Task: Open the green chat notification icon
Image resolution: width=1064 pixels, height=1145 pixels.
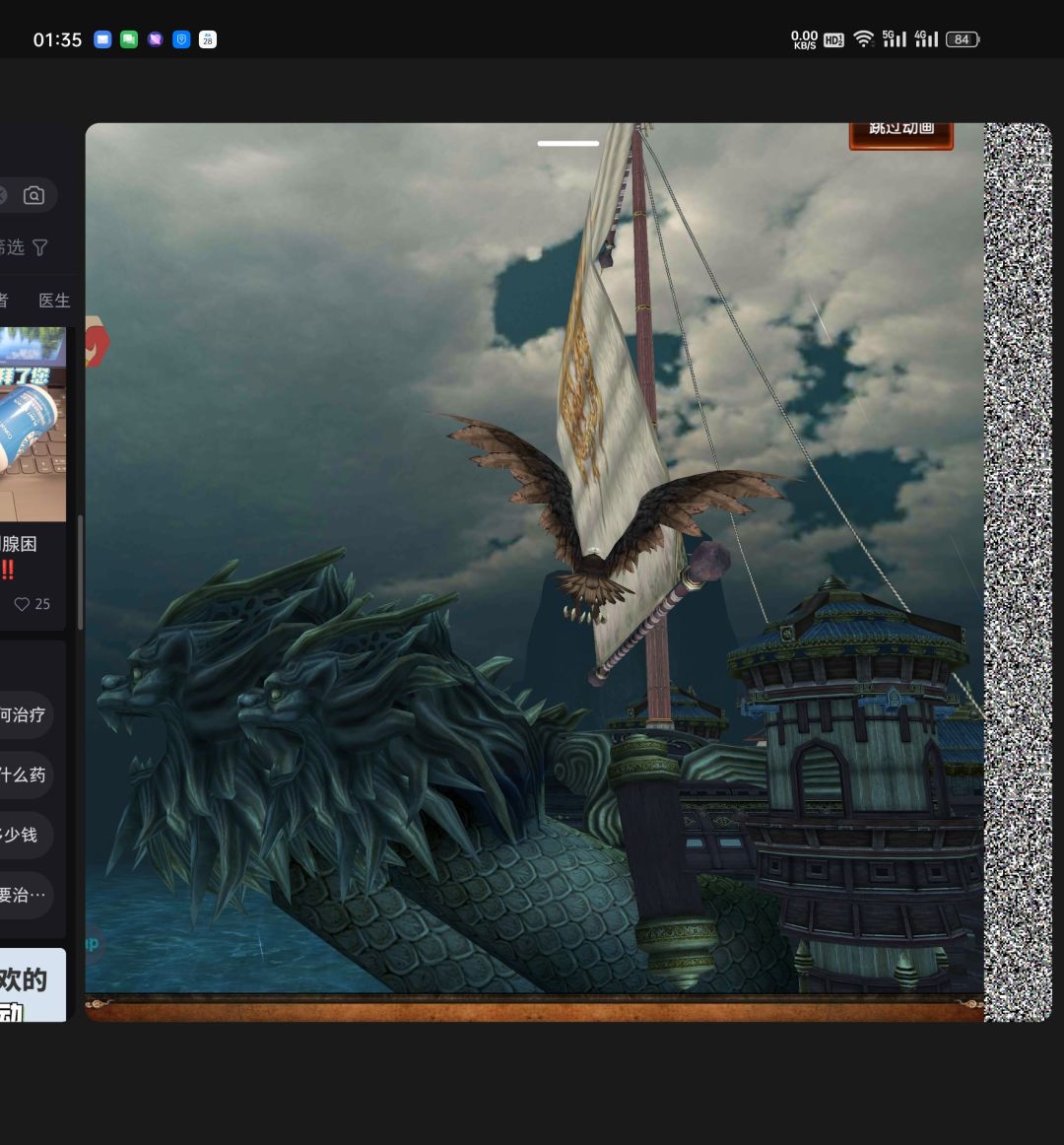Action: pos(129,39)
